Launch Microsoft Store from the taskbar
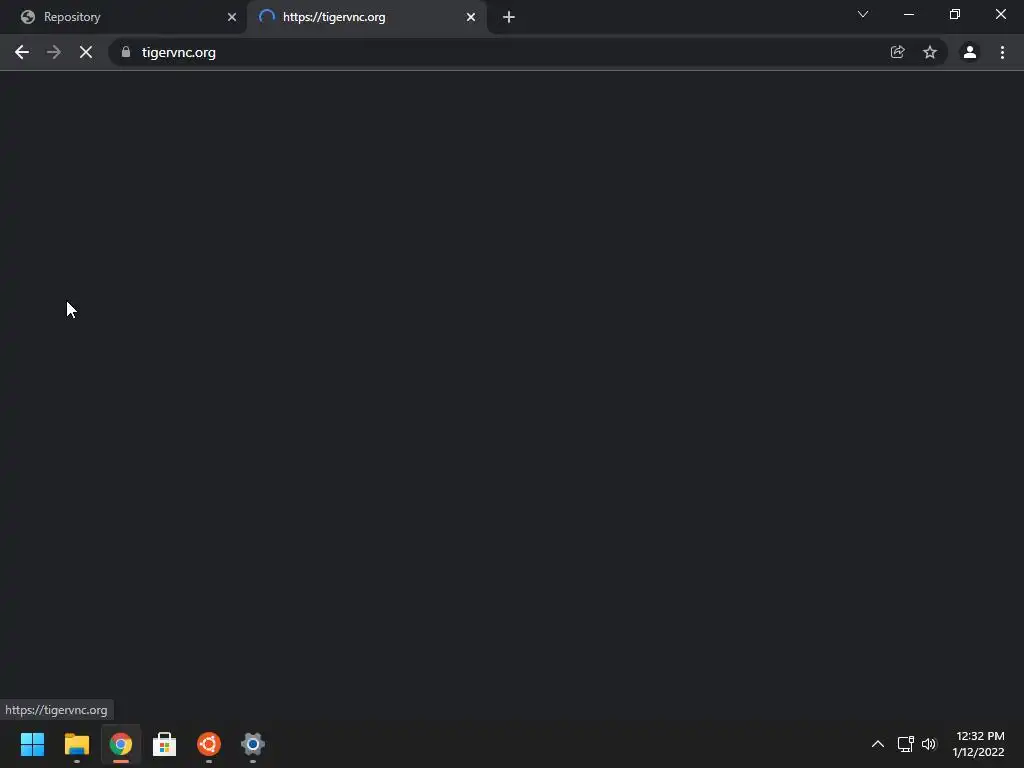This screenshot has height=768, width=1024. [x=165, y=744]
